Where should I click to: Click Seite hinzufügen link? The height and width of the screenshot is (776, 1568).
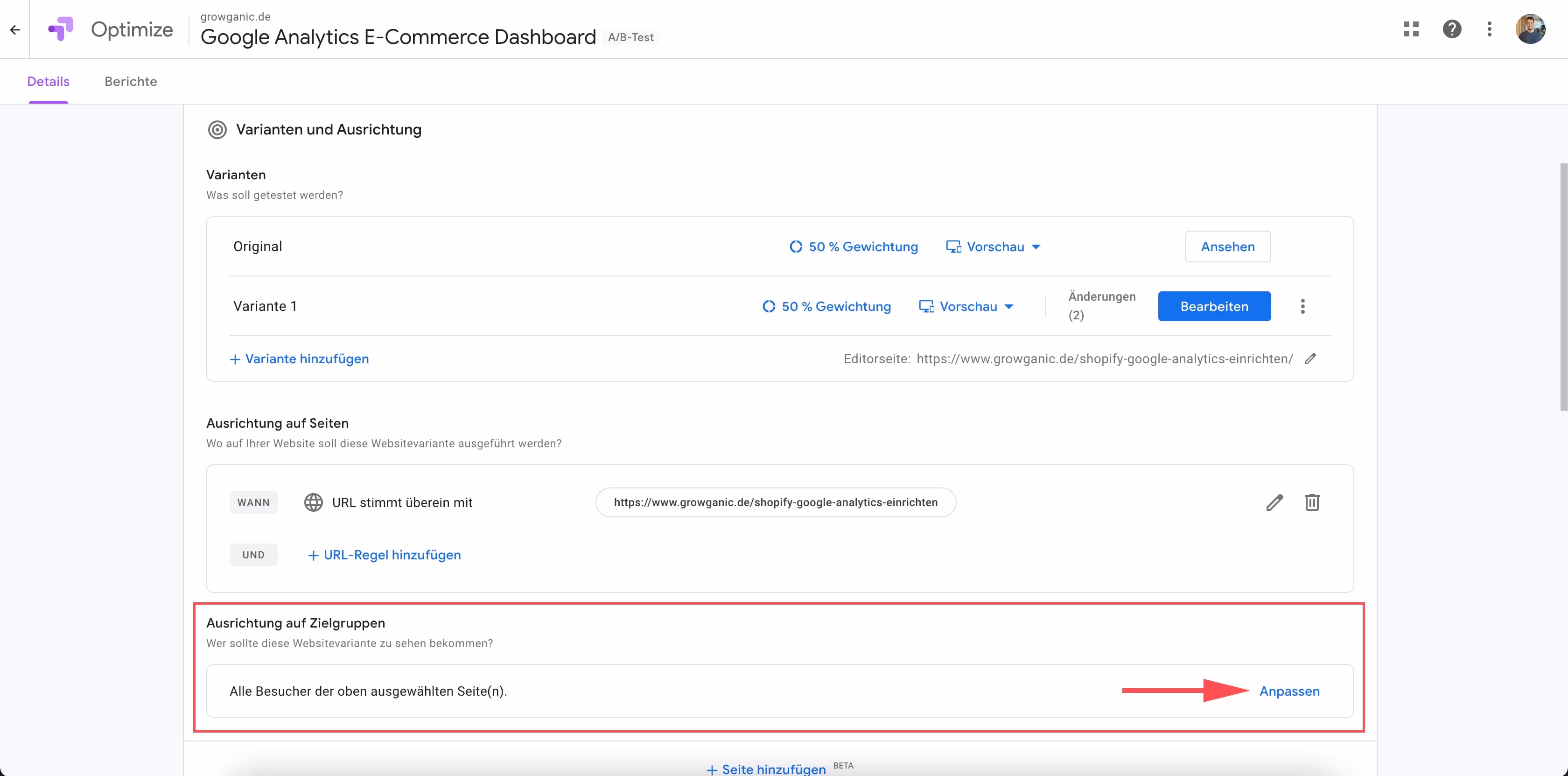pyautogui.click(x=766, y=769)
